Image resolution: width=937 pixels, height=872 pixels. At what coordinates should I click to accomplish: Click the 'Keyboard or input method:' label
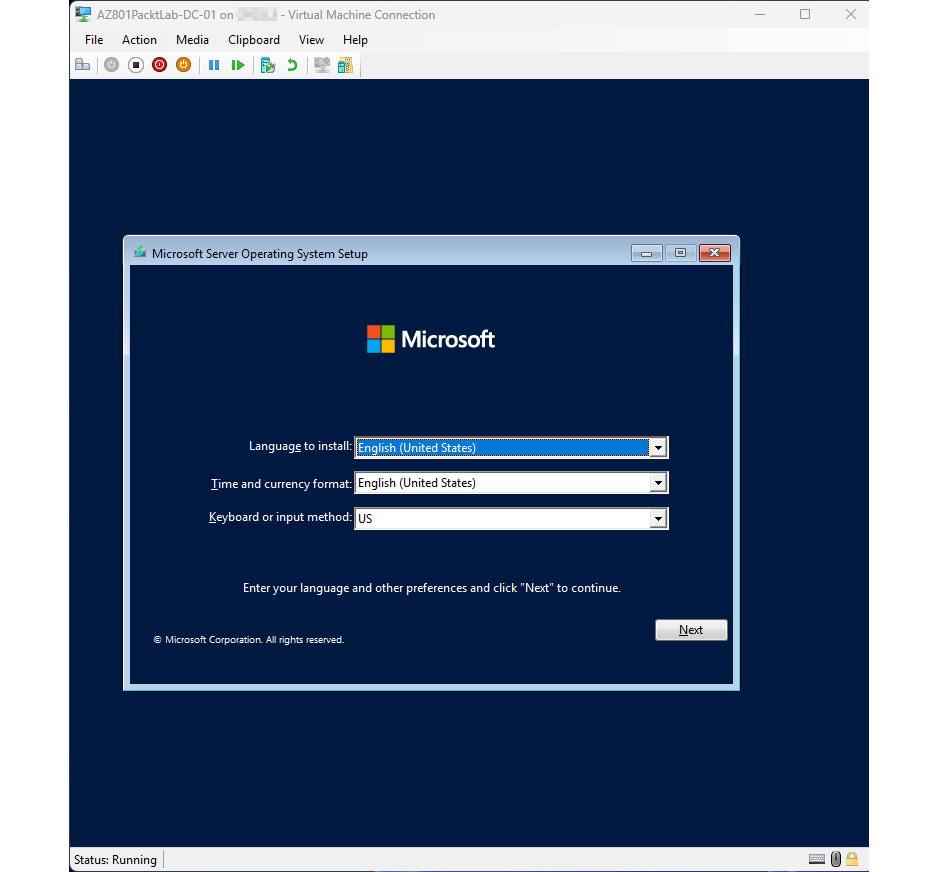pyautogui.click(x=280, y=517)
